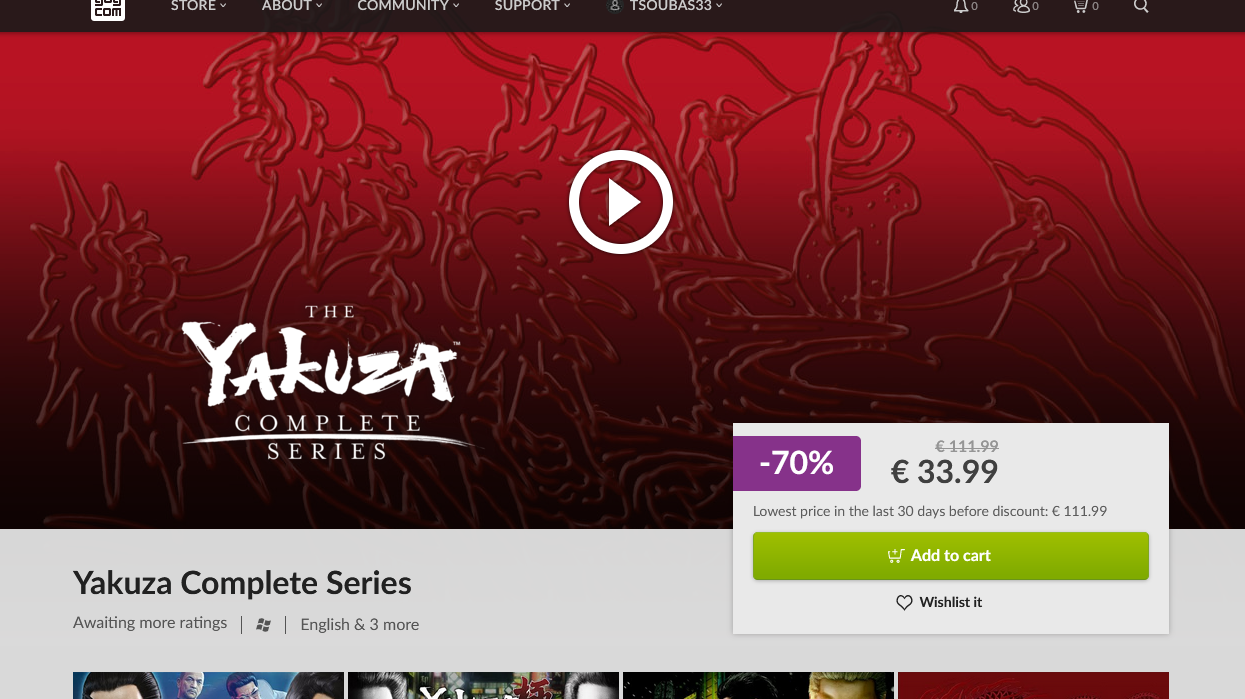This screenshot has height=699, width=1245.
Task: Open the first game thumbnail in the row
Action: [x=208, y=686]
